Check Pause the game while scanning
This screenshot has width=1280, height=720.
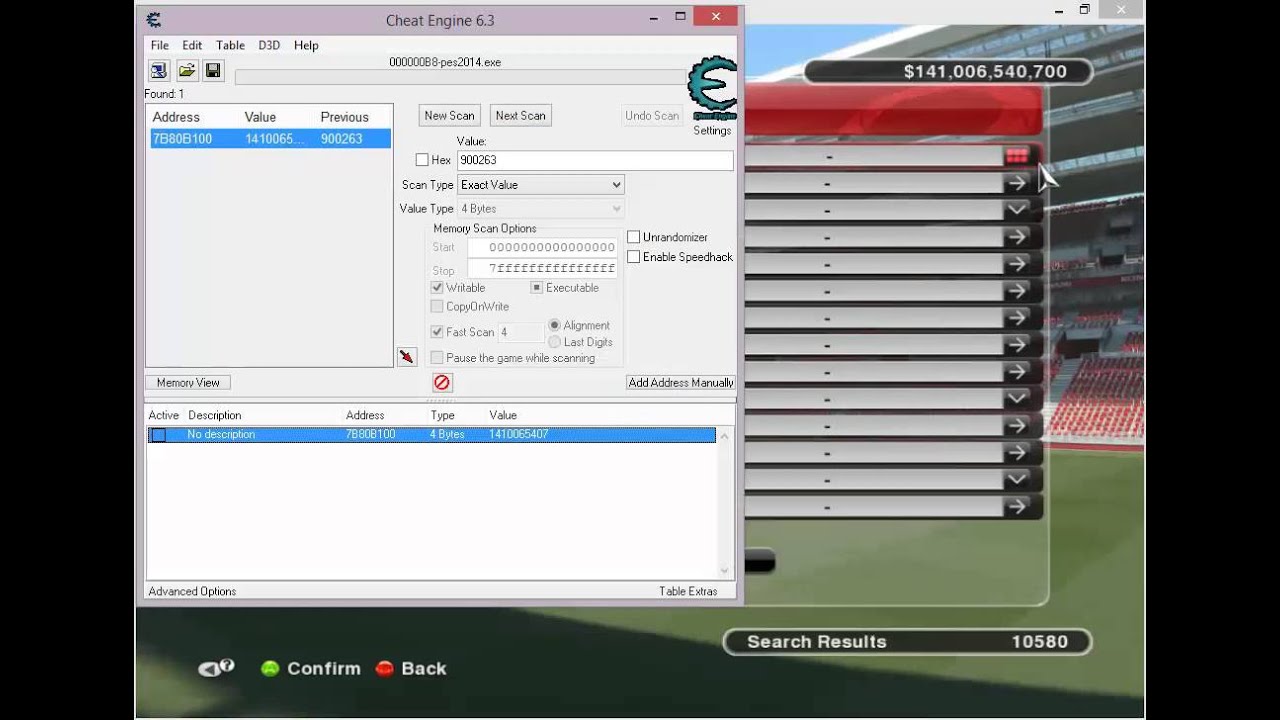point(437,358)
